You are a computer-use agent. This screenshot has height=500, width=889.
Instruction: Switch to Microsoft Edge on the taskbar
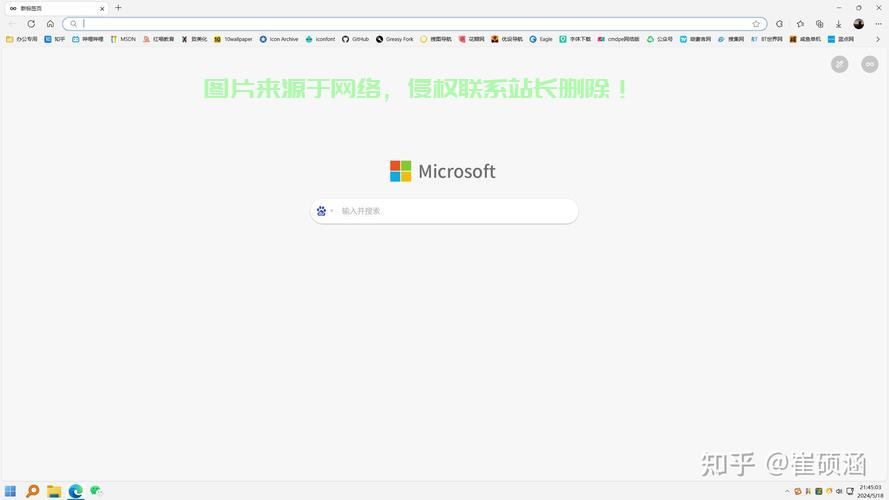75,491
